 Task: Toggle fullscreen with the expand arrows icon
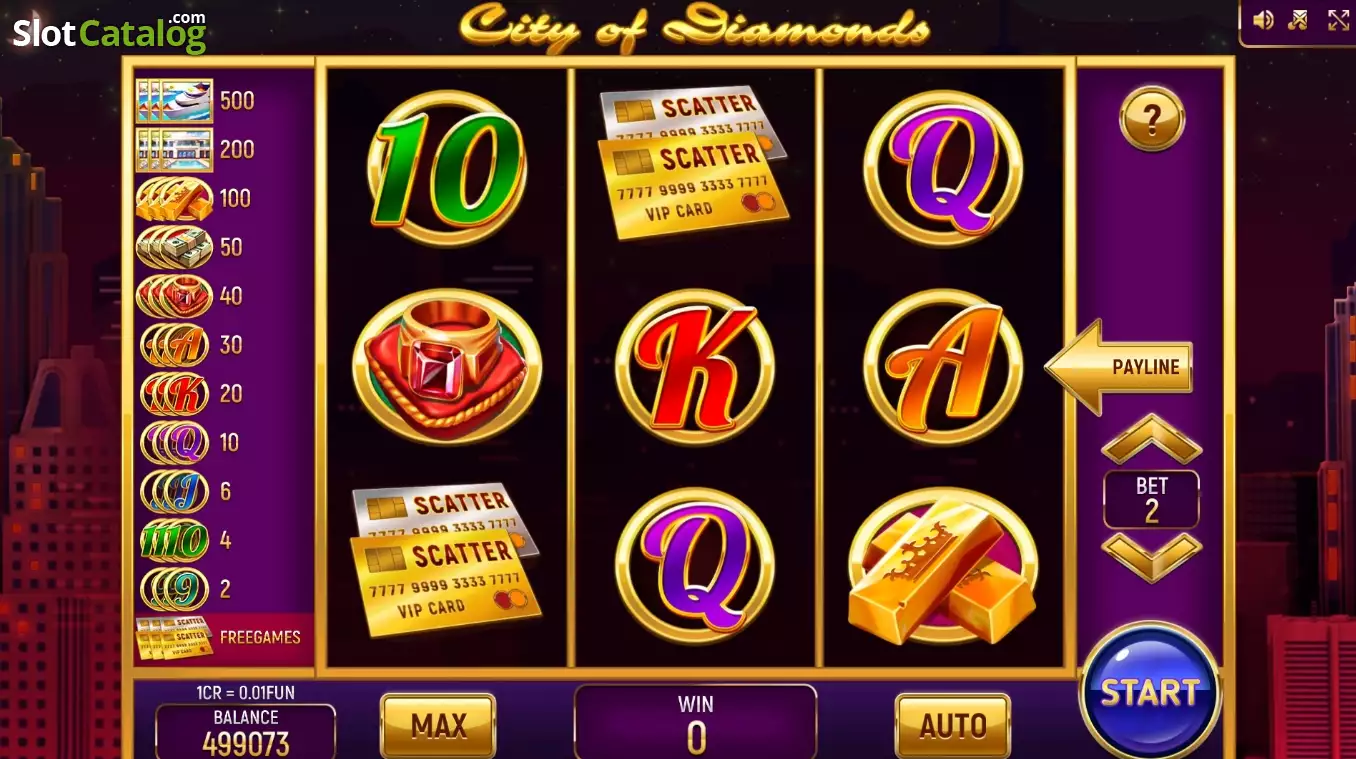click(1338, 20)
